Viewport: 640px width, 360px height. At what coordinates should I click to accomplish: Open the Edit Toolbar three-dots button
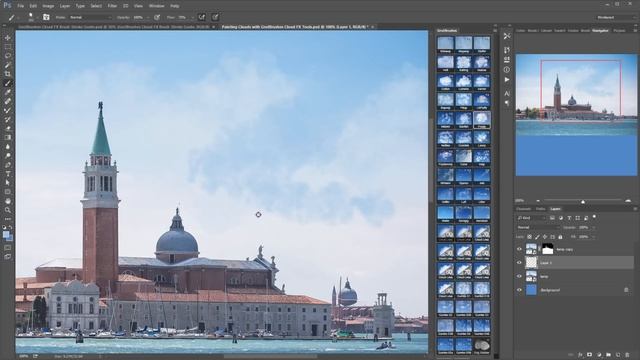click(x=8, y=219)
